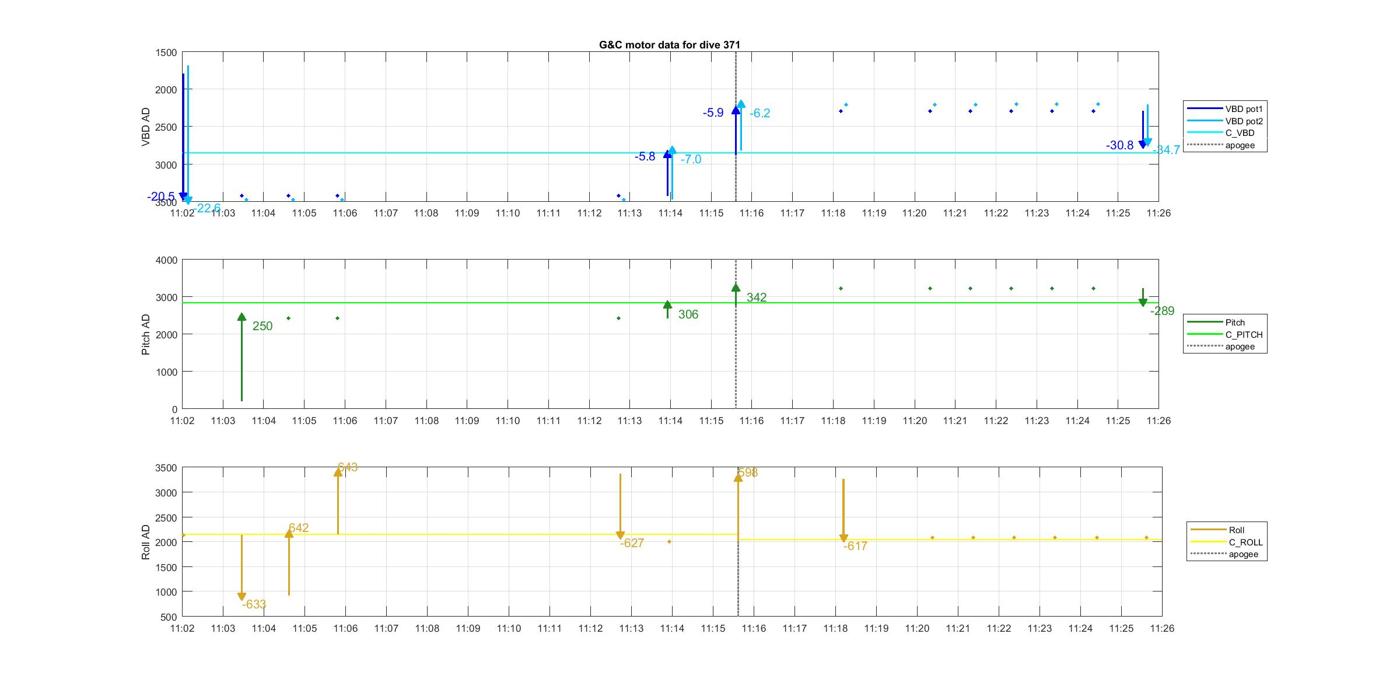Click the roll arrow labeled -617

843,510
